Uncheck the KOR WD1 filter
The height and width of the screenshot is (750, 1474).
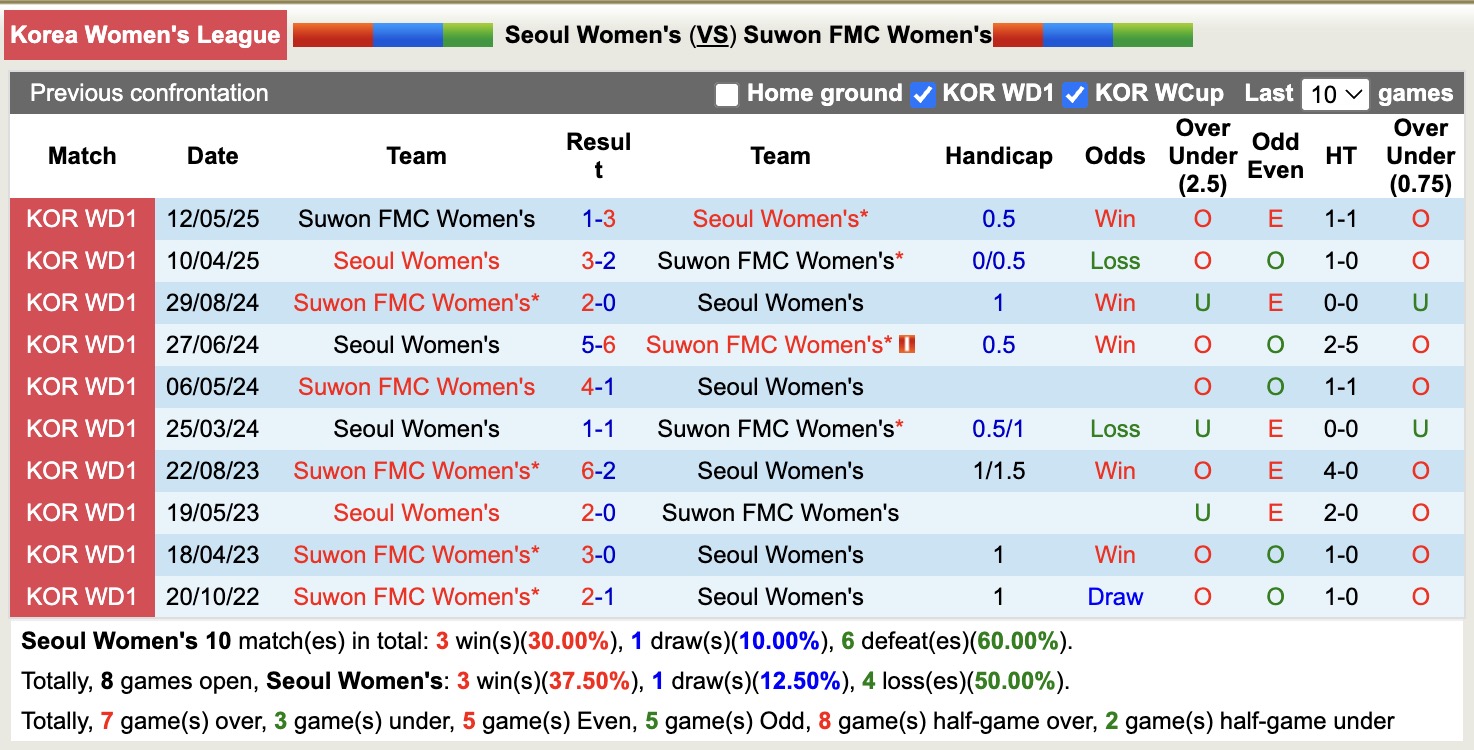click(922, 93)
